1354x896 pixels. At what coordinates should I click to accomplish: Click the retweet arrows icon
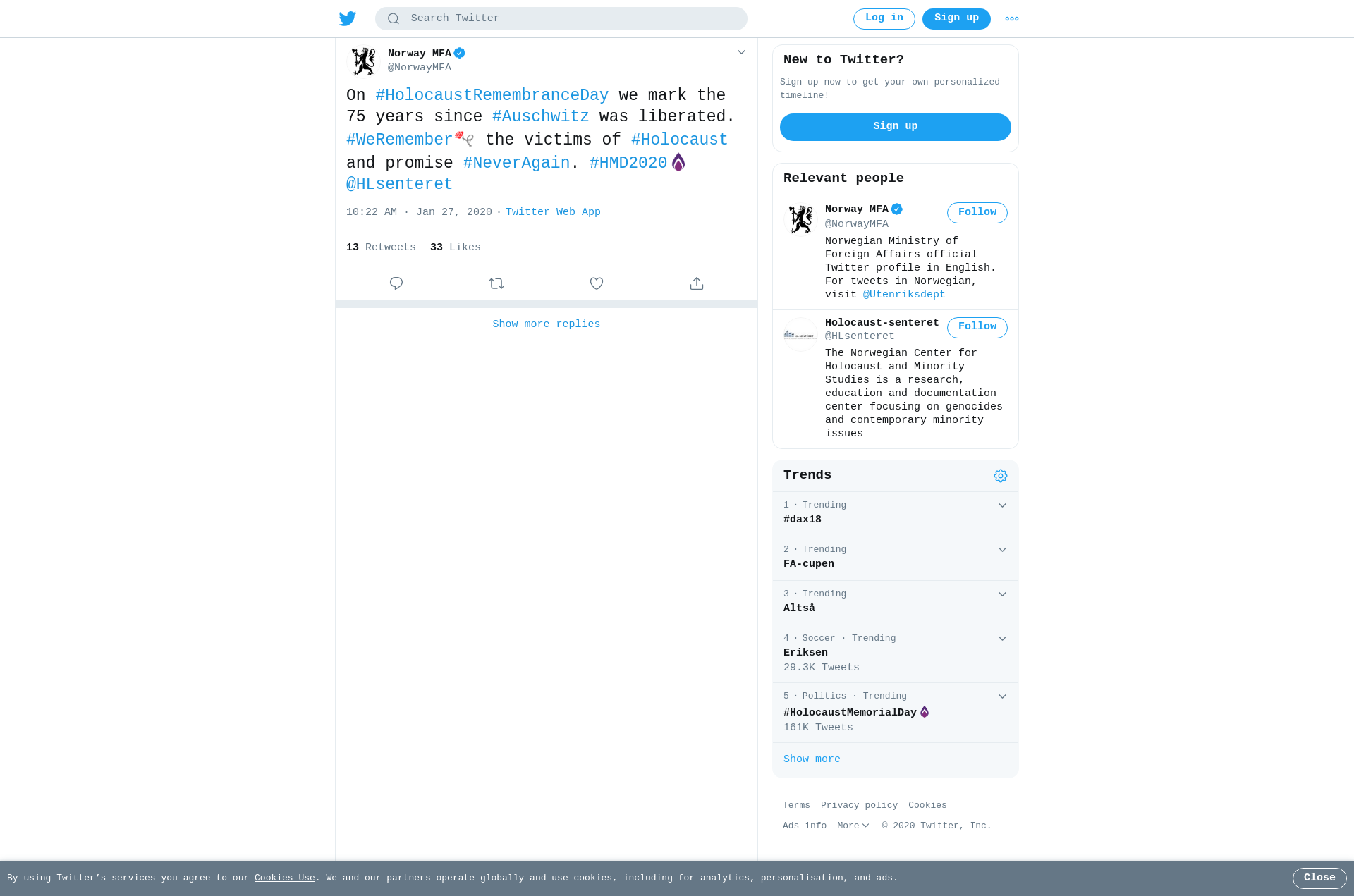[x=496, y=283]
